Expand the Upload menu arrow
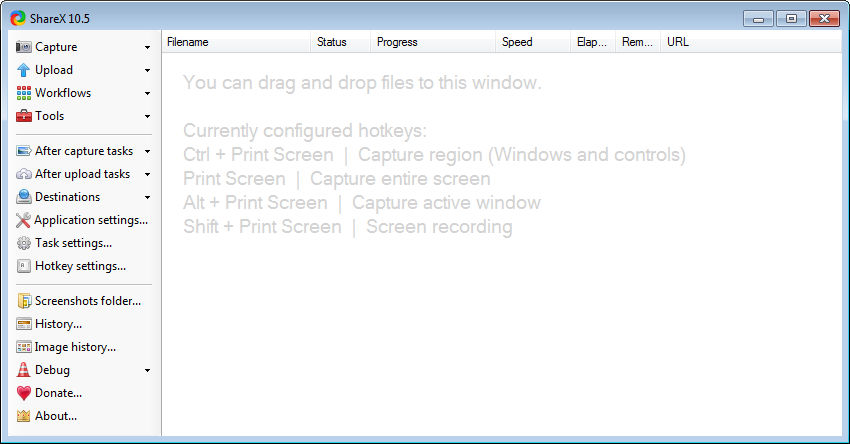This screenshot has height=444, width=850. pos(147,70)
